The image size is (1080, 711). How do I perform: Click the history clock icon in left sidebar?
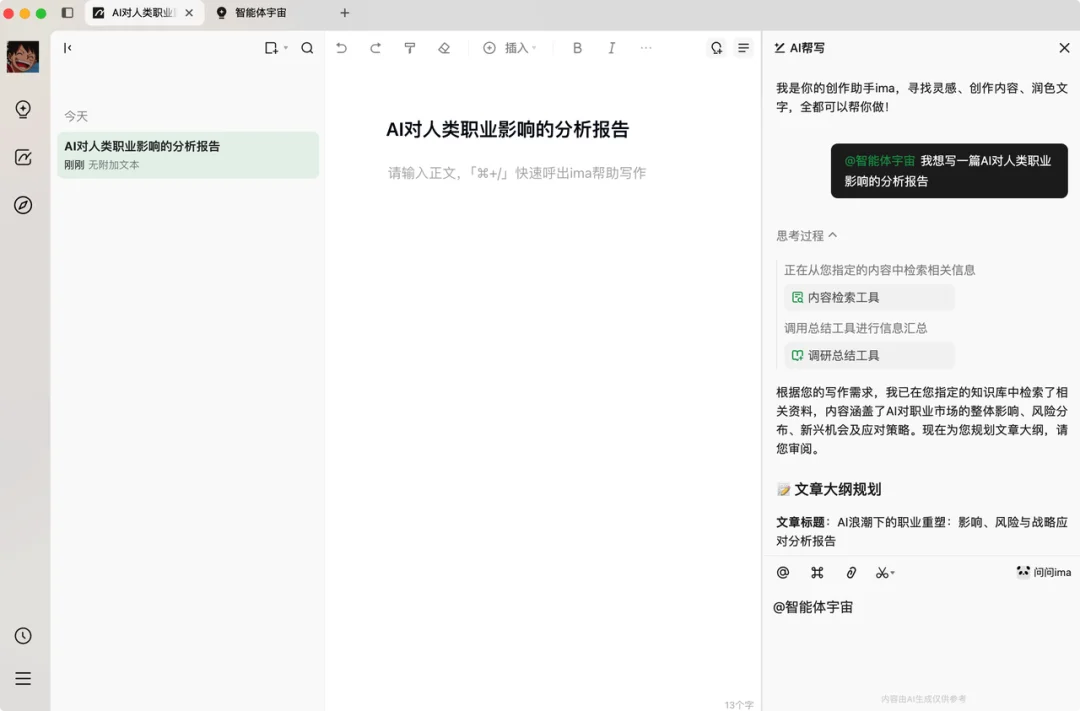point(23,635)
